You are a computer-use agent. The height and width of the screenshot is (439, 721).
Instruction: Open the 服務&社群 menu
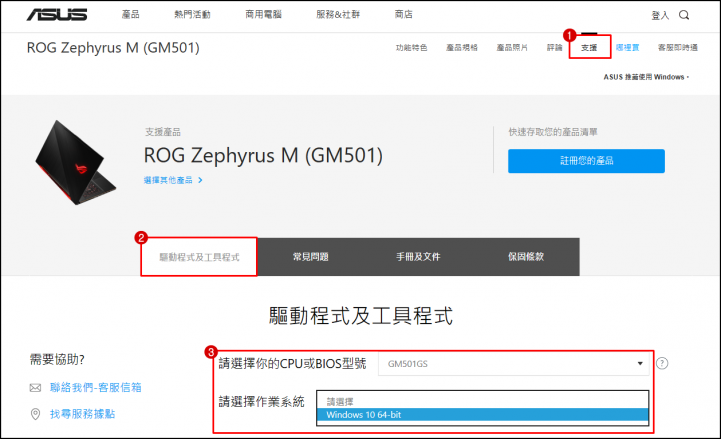338,15
